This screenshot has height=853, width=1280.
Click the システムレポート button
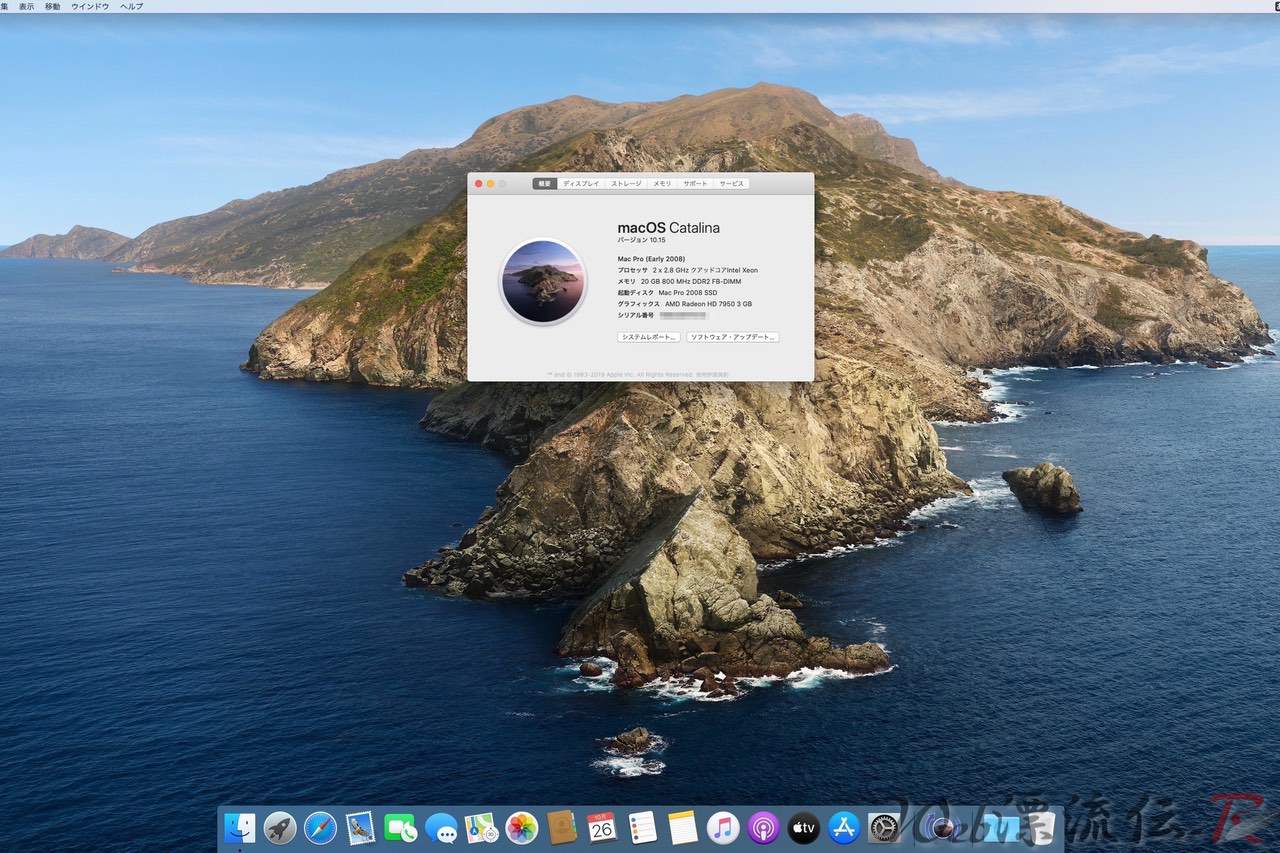648,337
